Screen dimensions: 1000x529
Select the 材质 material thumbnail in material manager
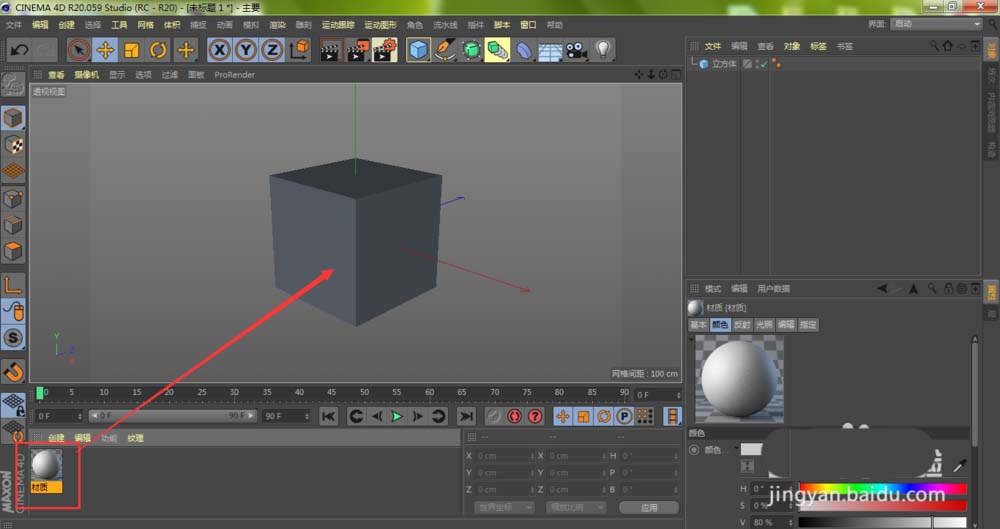pos(46,465)
